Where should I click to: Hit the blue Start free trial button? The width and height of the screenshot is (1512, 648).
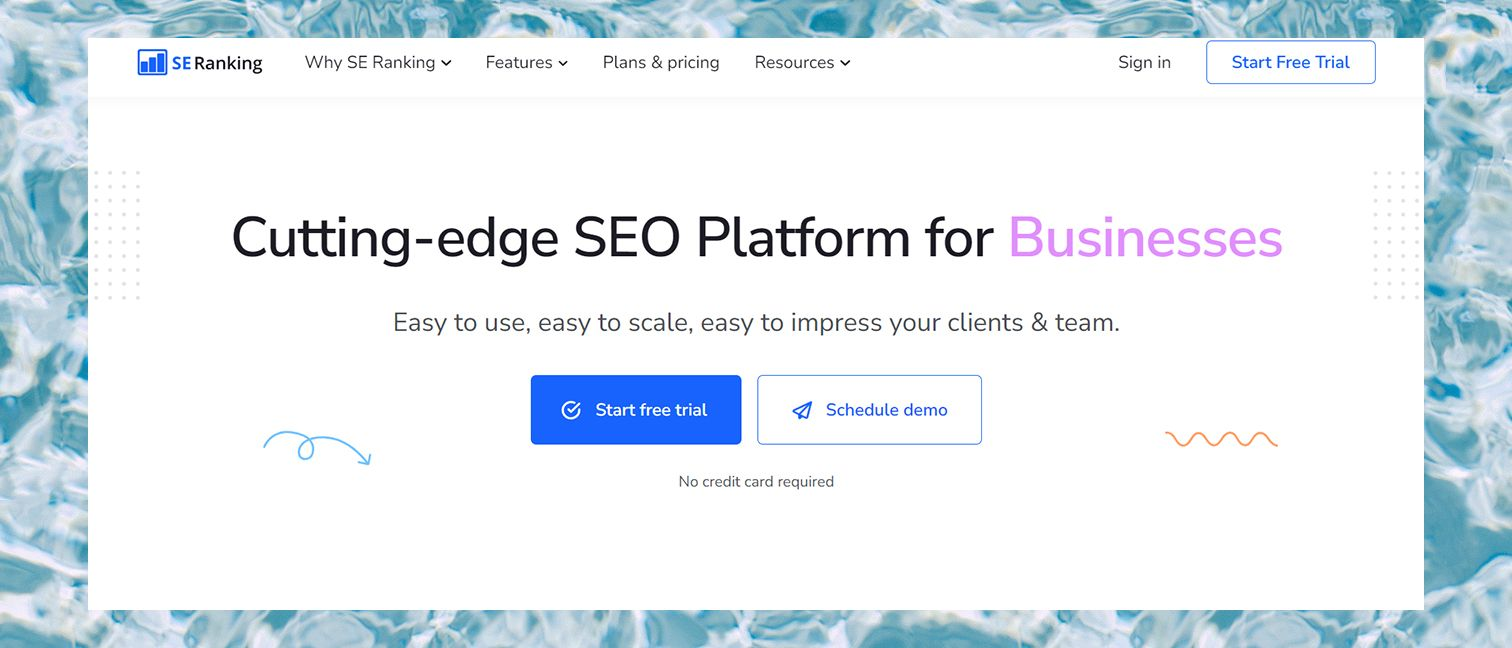coord(636,410)
